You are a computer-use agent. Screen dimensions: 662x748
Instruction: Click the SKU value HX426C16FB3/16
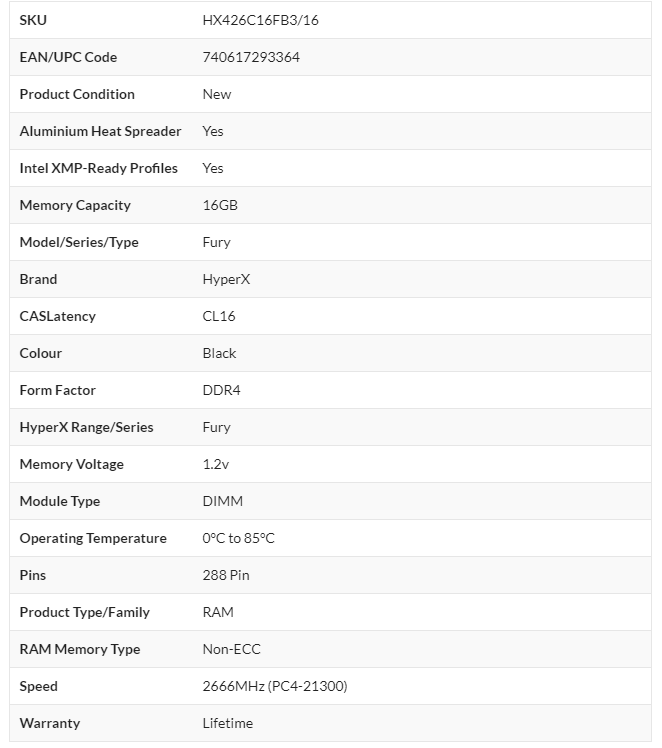[x=260, y=20]
